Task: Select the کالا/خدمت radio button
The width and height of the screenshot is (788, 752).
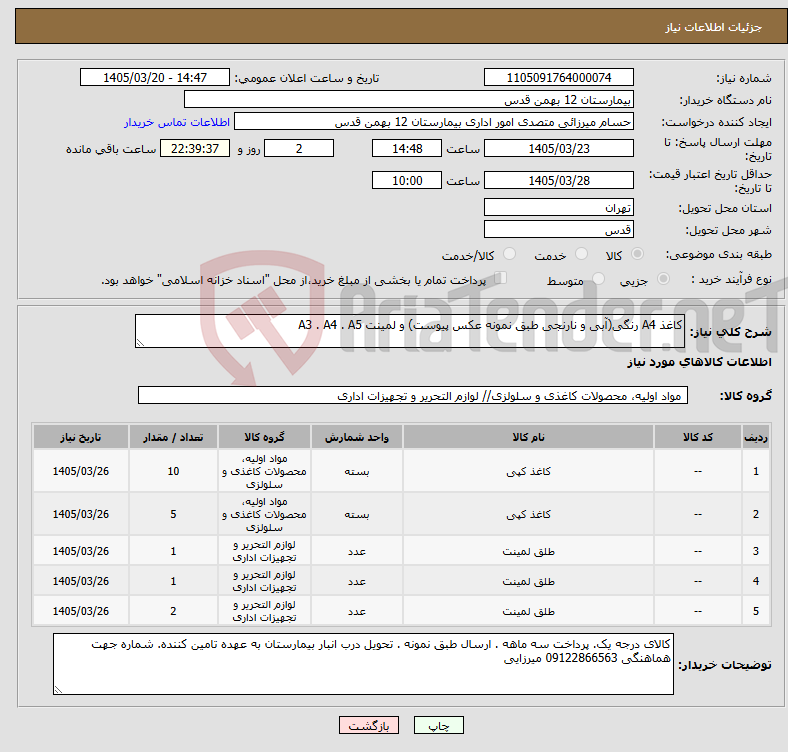Action: pos(509,254)
